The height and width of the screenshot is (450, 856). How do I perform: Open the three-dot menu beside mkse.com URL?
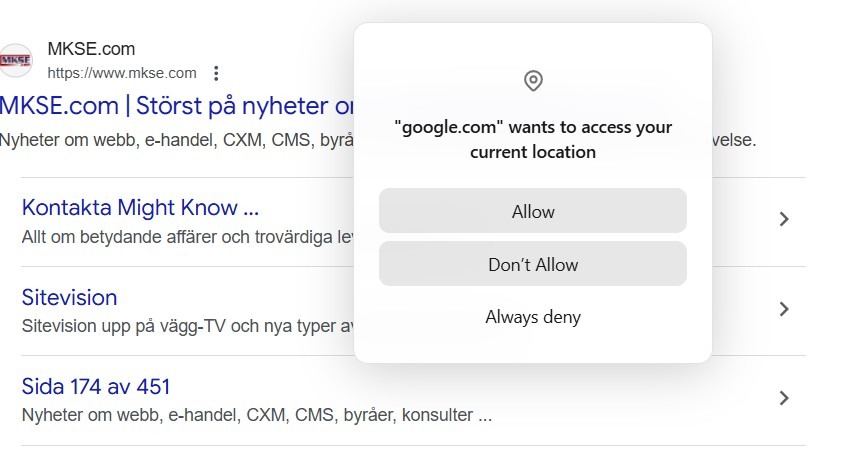pyautogui.click(x=216, y=73)
